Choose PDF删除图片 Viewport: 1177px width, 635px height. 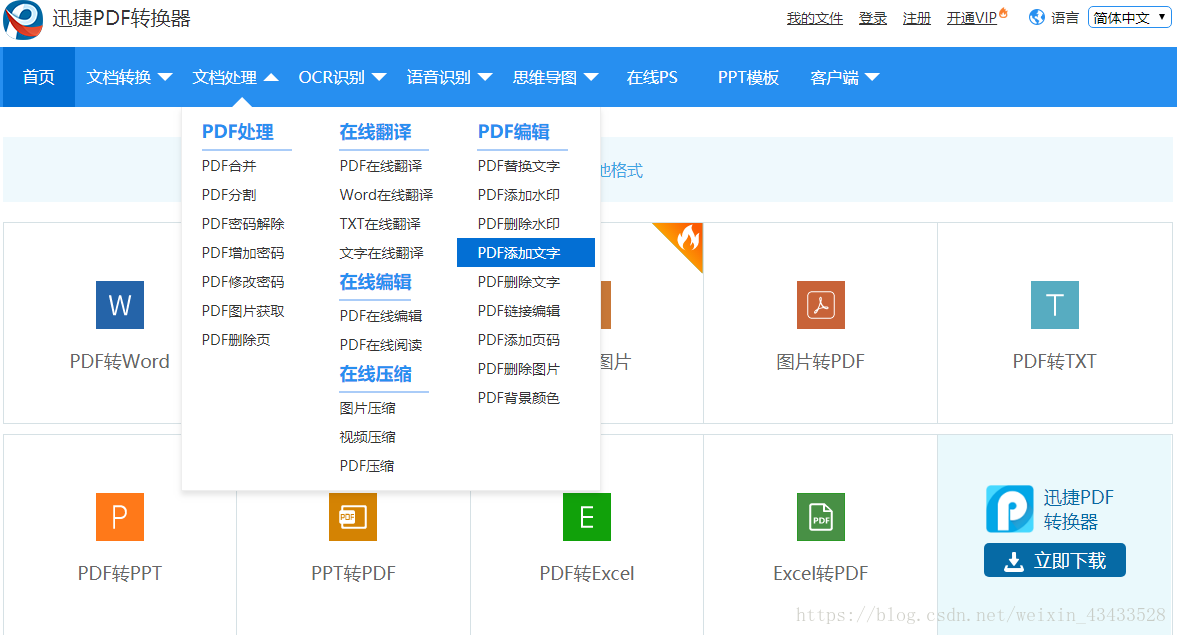(x=519, y=369)
